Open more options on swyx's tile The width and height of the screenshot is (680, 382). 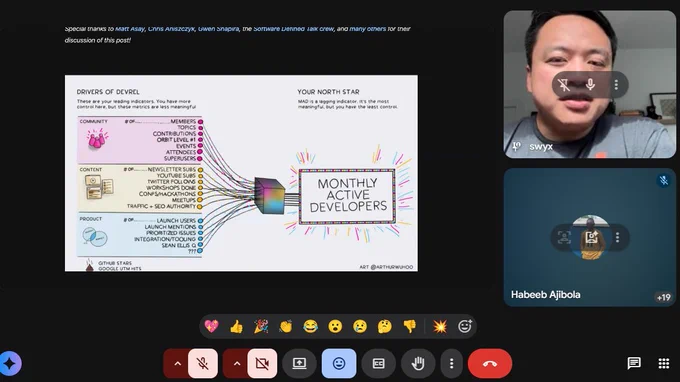tap(616, 85)
